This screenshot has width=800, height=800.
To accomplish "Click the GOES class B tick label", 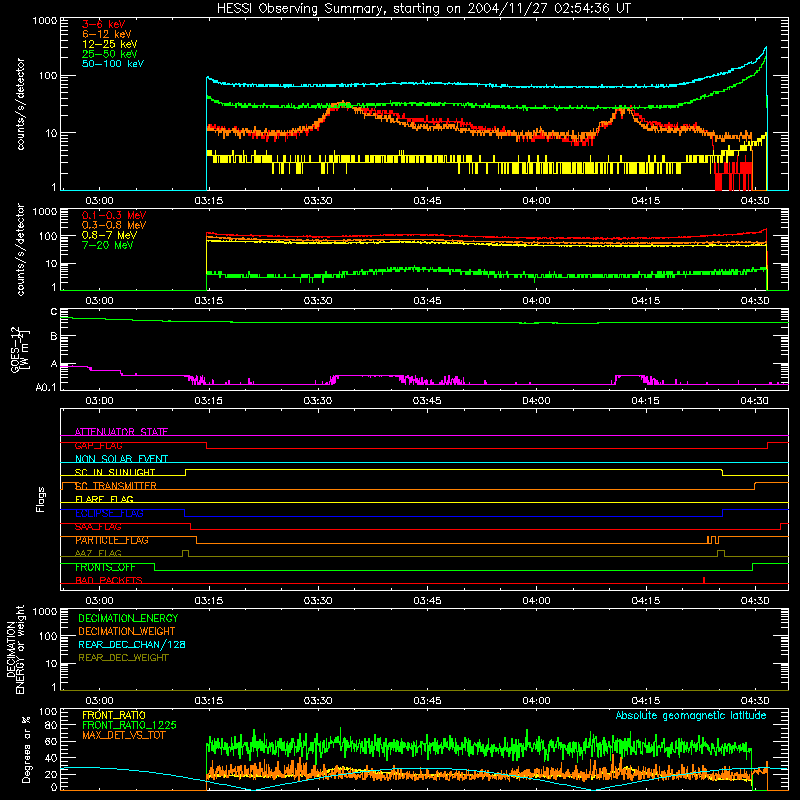I will (54, 336).
